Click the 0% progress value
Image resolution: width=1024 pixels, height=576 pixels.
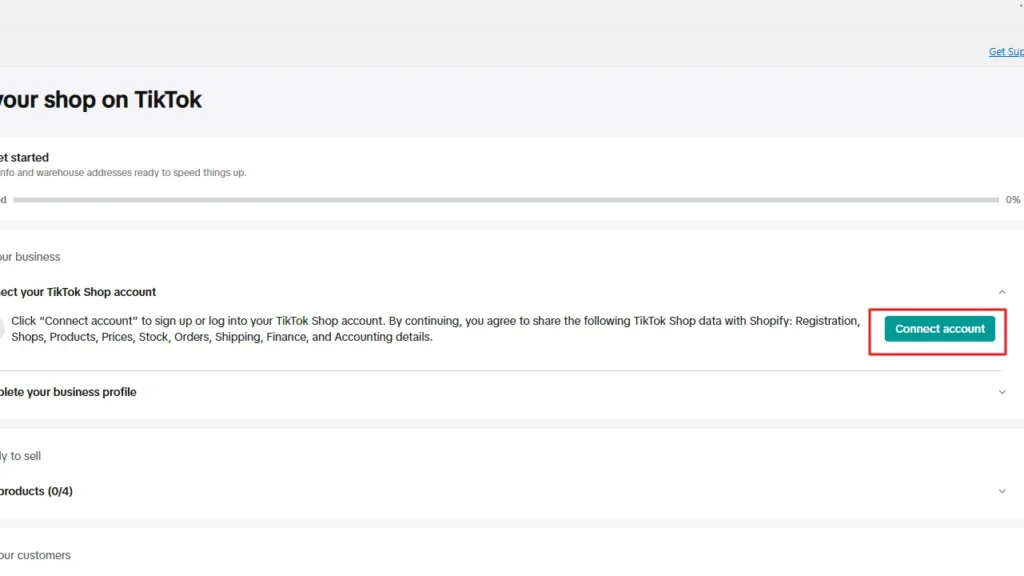[x=1013, y=200]
